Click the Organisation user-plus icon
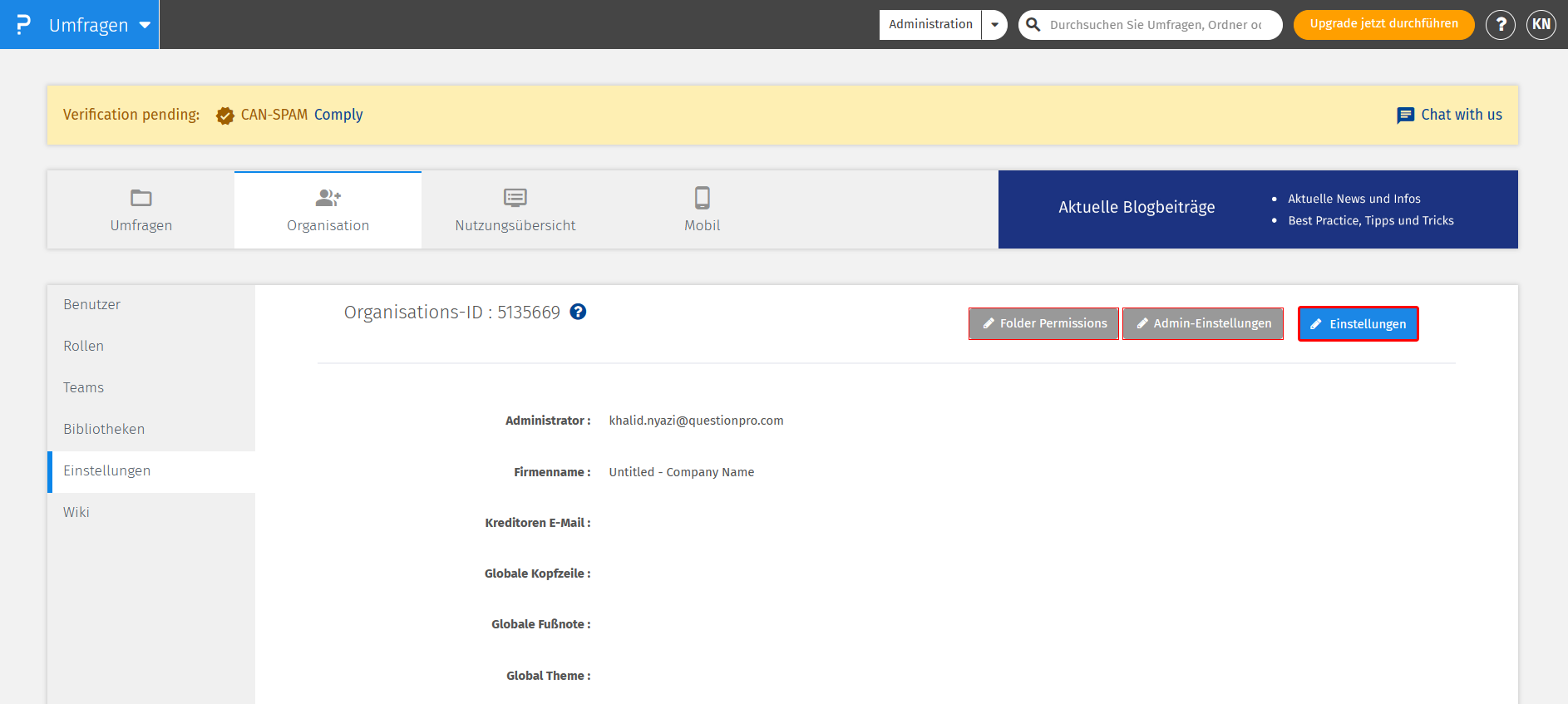Viewport: 1568px width, 704px height. 328,198
